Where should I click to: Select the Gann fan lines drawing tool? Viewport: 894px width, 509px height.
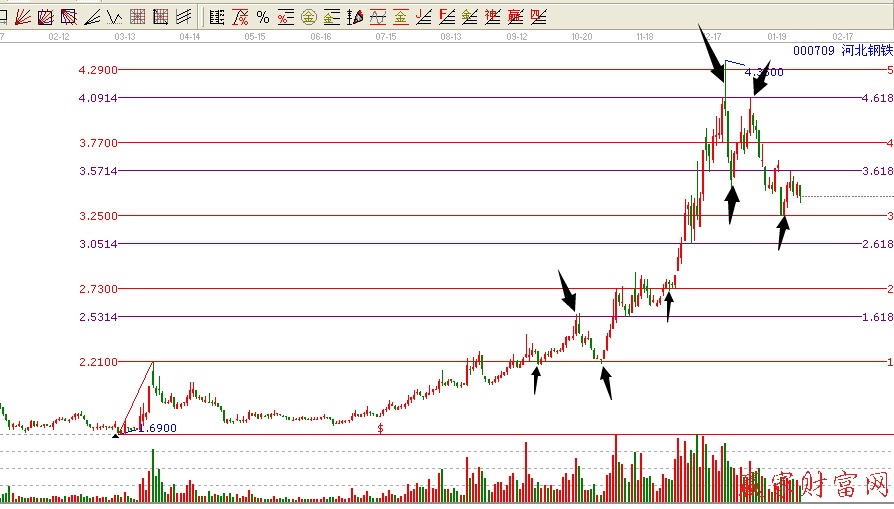(24, 16)
